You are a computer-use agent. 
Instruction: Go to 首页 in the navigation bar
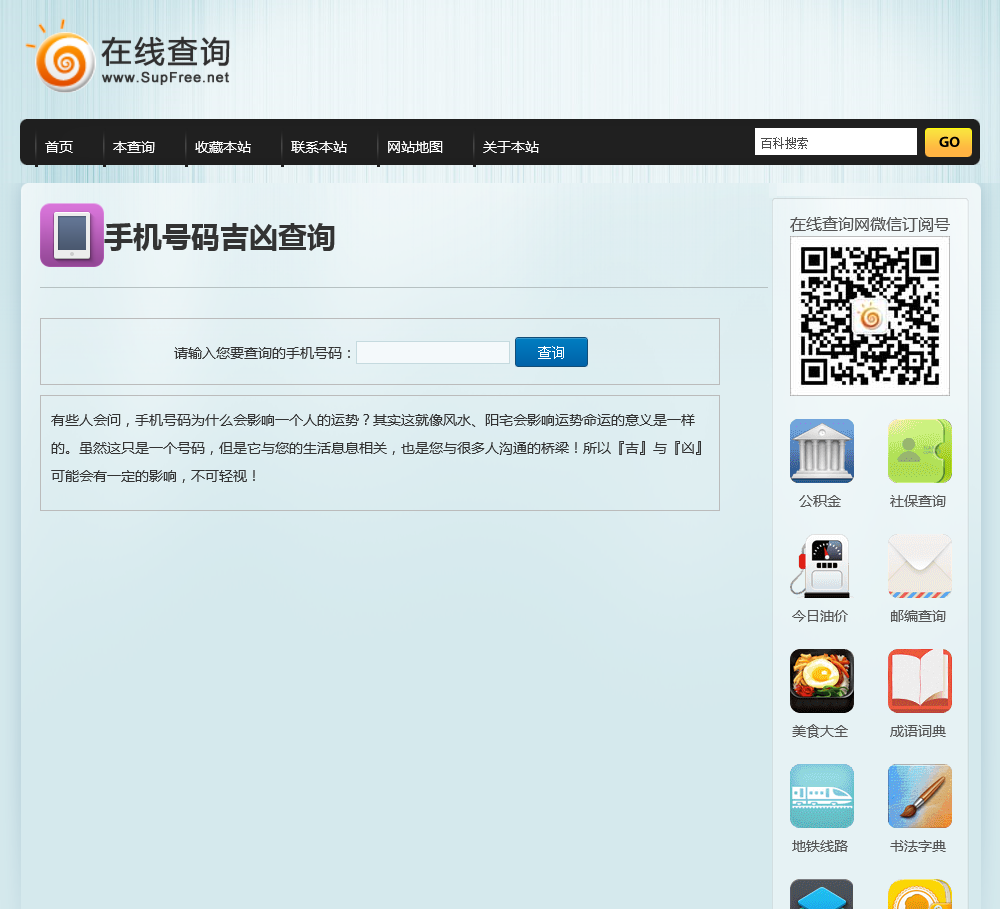coord(59,147)
